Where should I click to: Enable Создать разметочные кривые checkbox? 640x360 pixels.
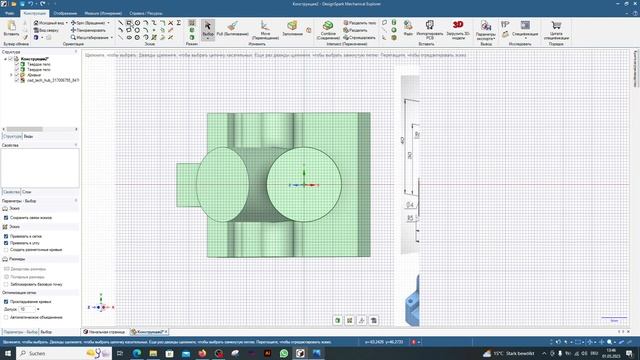click(x=6, y=249)
